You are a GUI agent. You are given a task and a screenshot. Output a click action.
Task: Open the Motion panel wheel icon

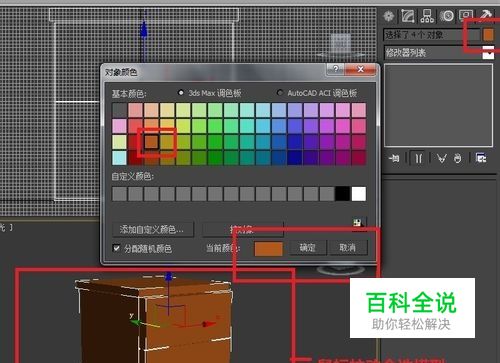pos(447,16)
